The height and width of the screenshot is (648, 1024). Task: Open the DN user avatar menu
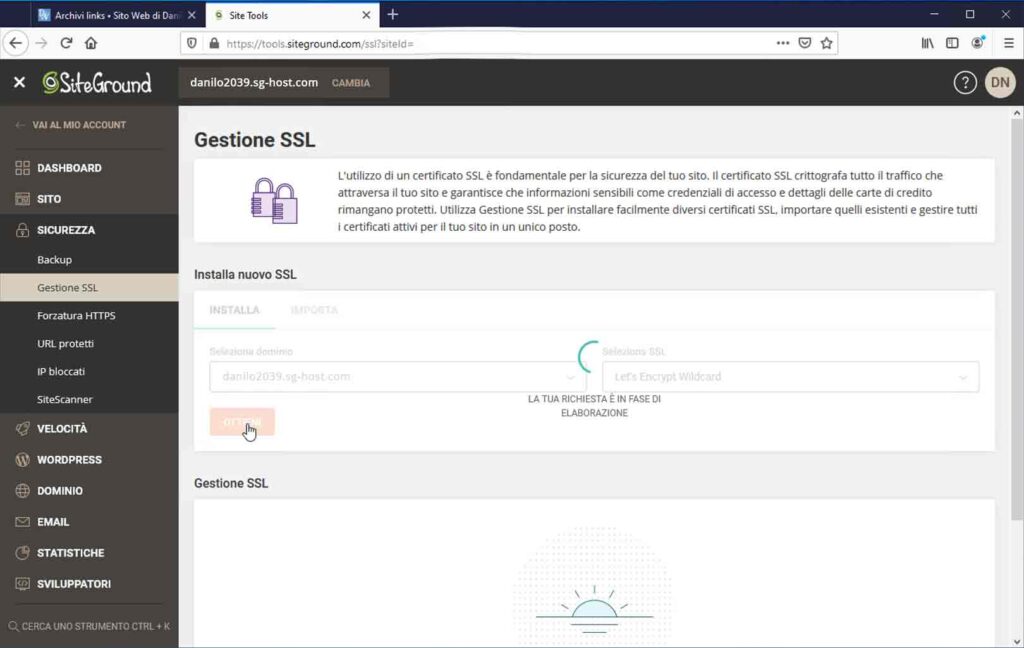[x=1000, y=82]
